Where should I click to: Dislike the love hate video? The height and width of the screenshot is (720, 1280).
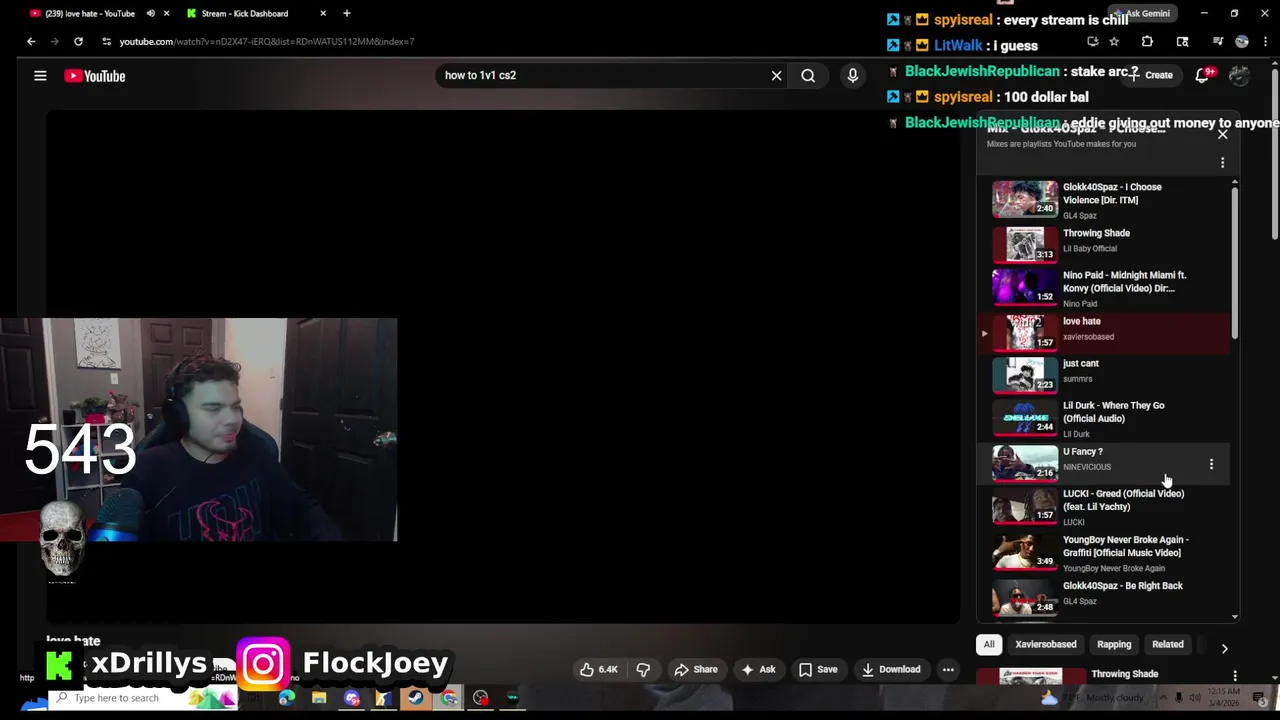click(643, 670)
